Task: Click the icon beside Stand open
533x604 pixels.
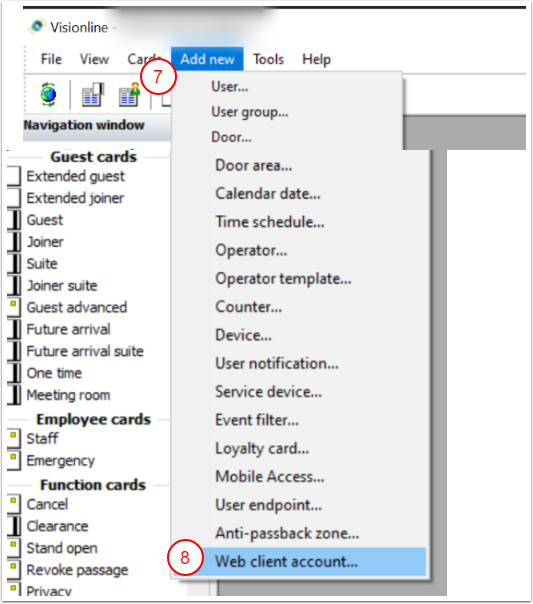Action: (14, 548)
